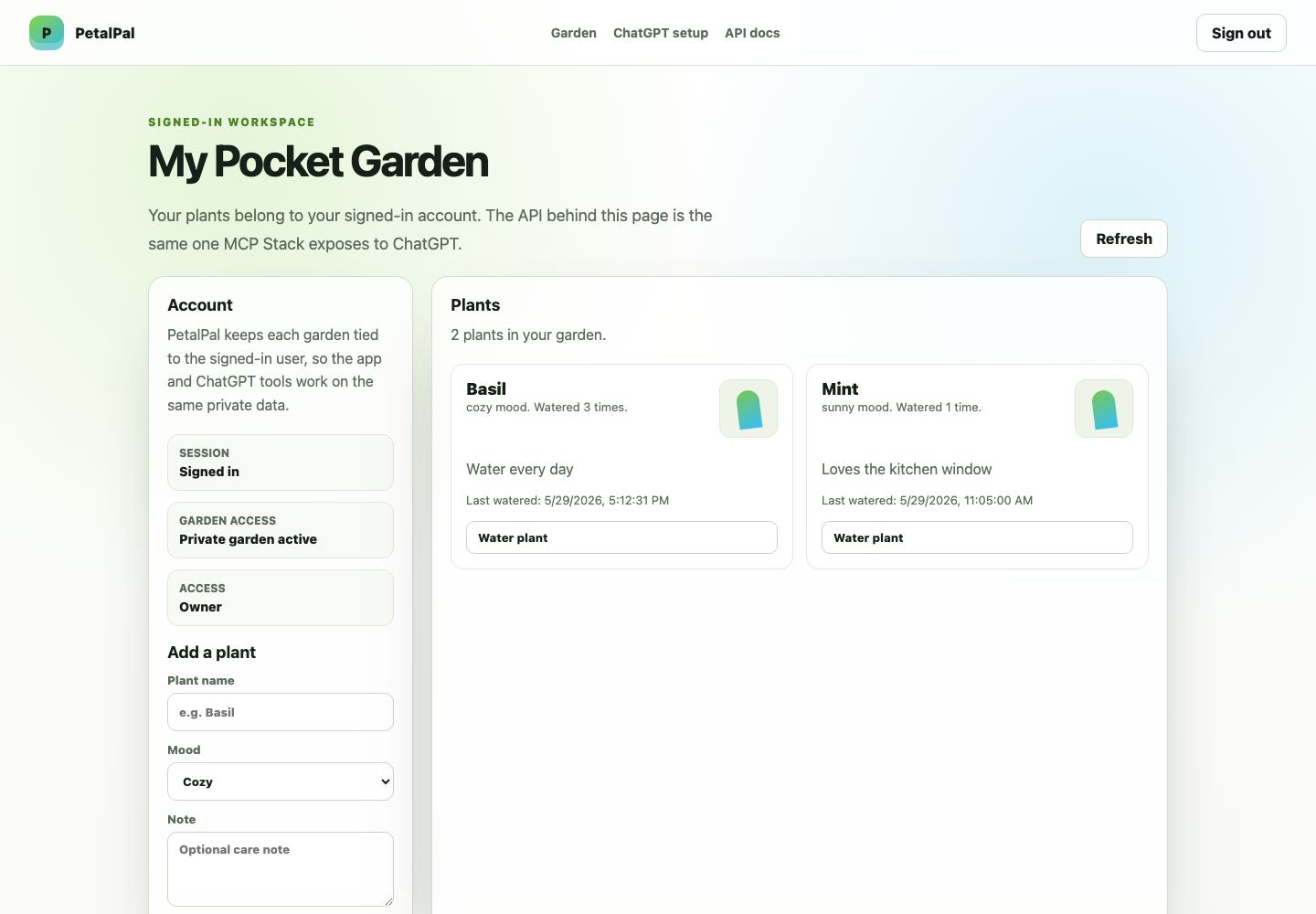The width and height of the screenshot is (1316, 914).
Task: Open the ChatGPT setup nav link
Action: tap(661, 33)
